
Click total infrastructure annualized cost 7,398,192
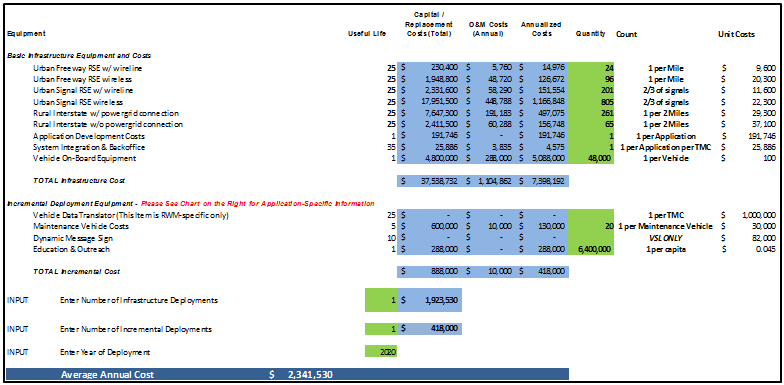(542, 181)
